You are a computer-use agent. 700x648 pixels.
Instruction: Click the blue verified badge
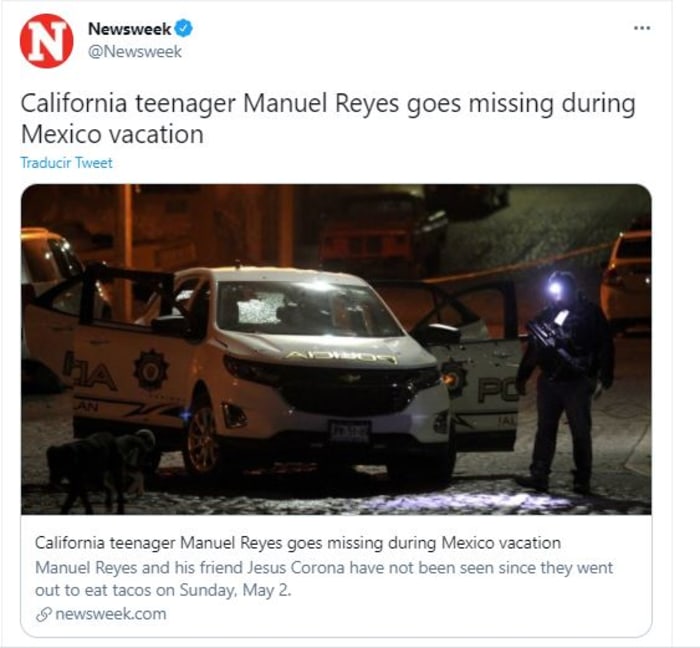click(183, 28)
